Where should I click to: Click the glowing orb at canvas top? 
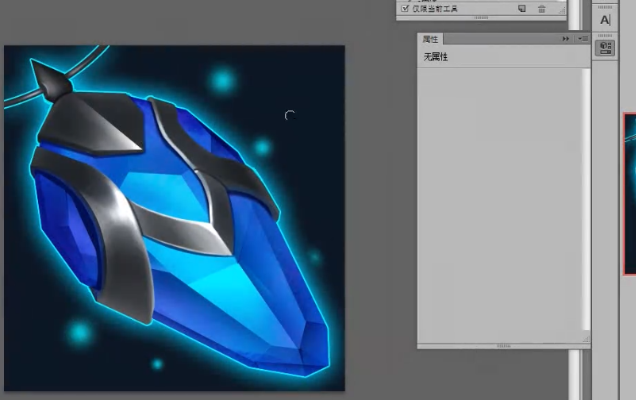pos(221,80)
